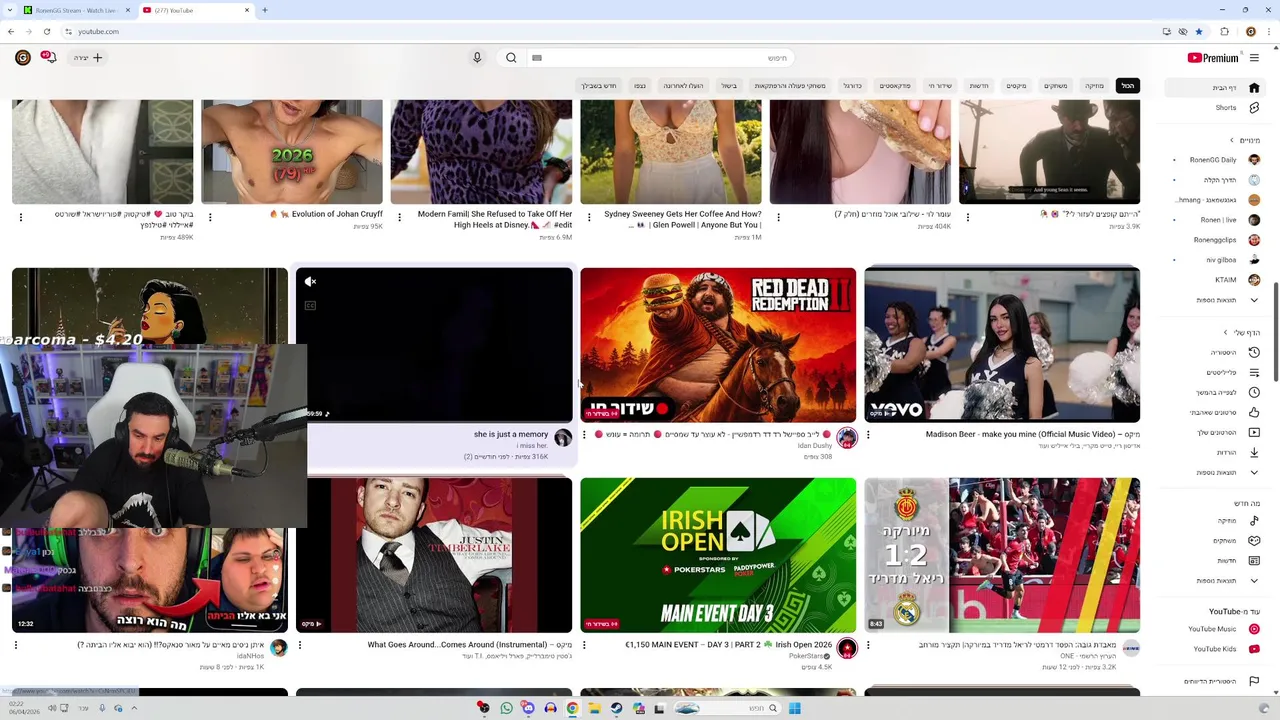Bookmark this page with the star icon

click(x=1199, y=31)
